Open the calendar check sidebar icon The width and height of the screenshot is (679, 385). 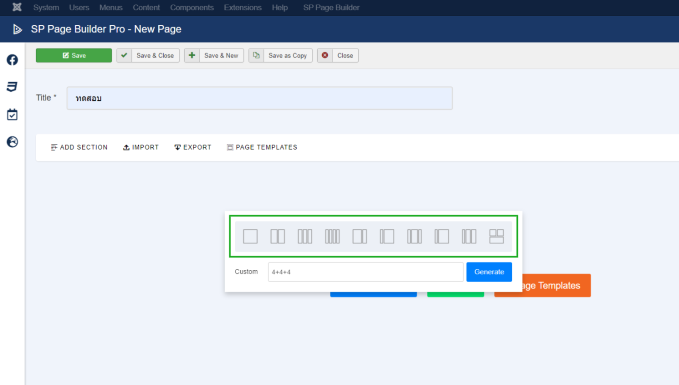coord(12,115)
